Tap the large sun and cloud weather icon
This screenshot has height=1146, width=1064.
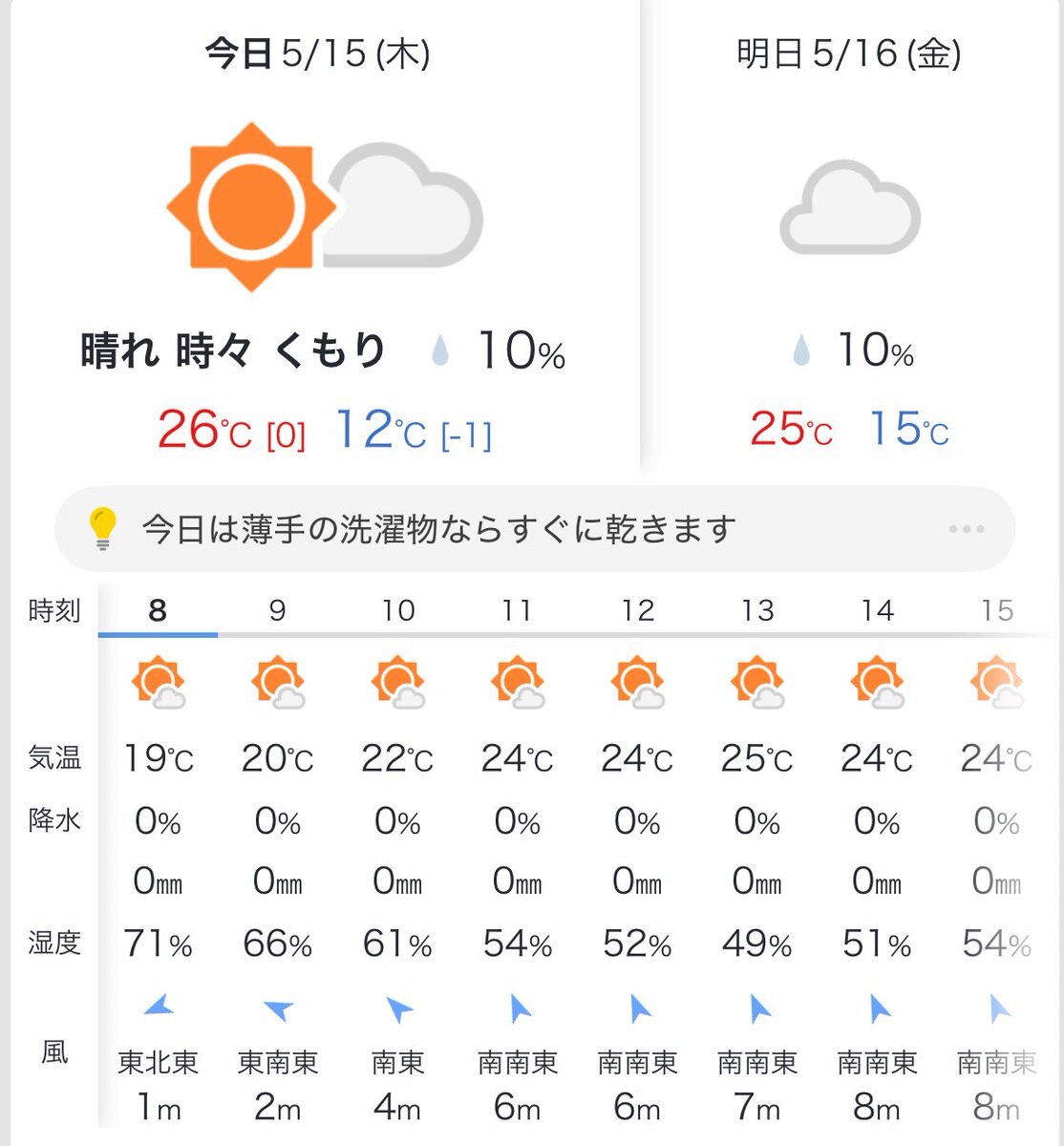click(x=325, y=206)
